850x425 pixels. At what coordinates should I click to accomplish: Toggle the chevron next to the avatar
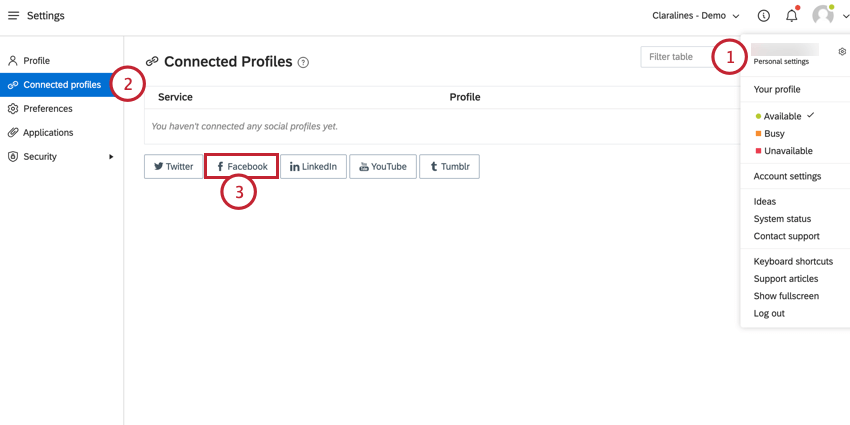pyautogui.click(x=845, y=17)
